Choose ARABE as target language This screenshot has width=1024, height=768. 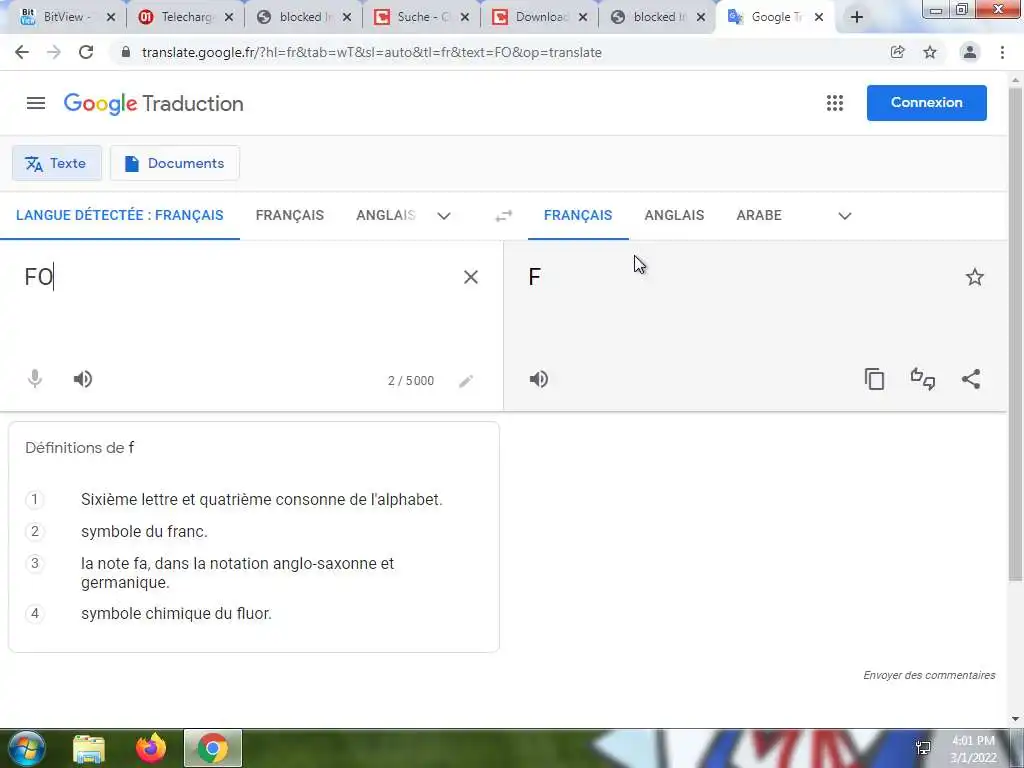[x=759, y=216]
